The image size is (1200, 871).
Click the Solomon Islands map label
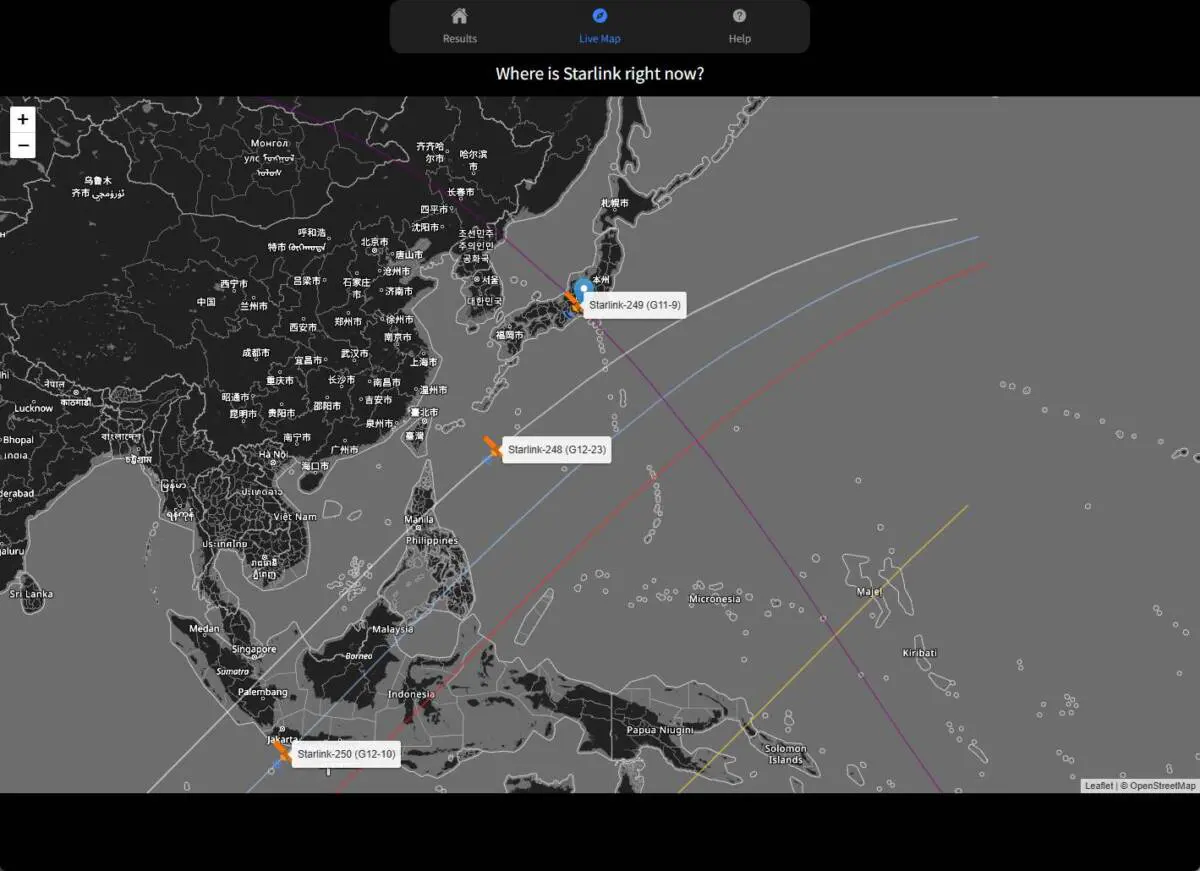(x=786, y=754)
